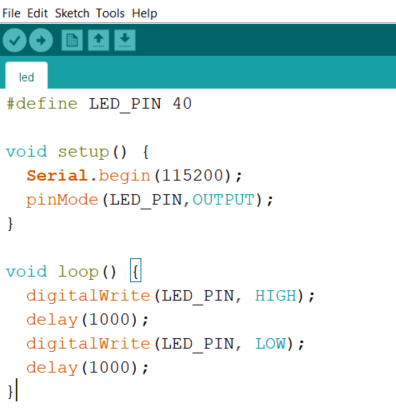This screenshot has height=419, width=396.
Task: Select the led sketch tab
Action: click(26, 76)
